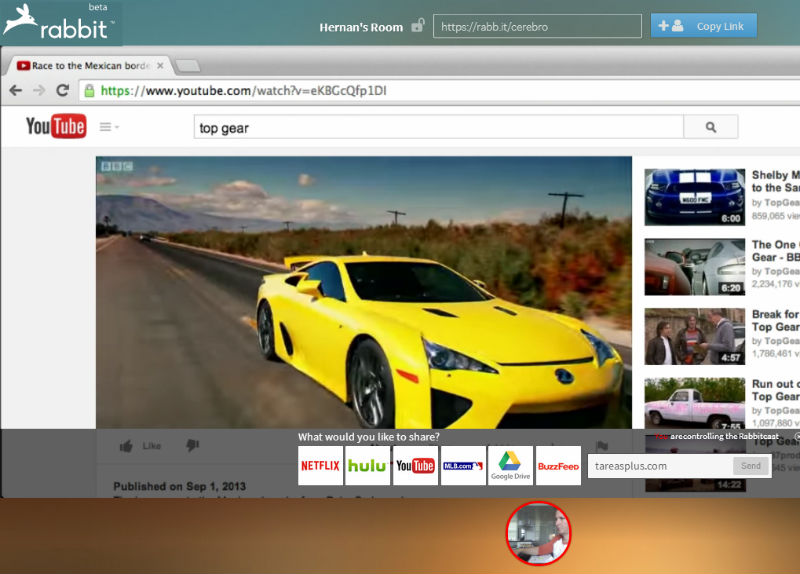Click the tareasplus.com URL input field
The image size is (800, 574).
tap(660, 466)
